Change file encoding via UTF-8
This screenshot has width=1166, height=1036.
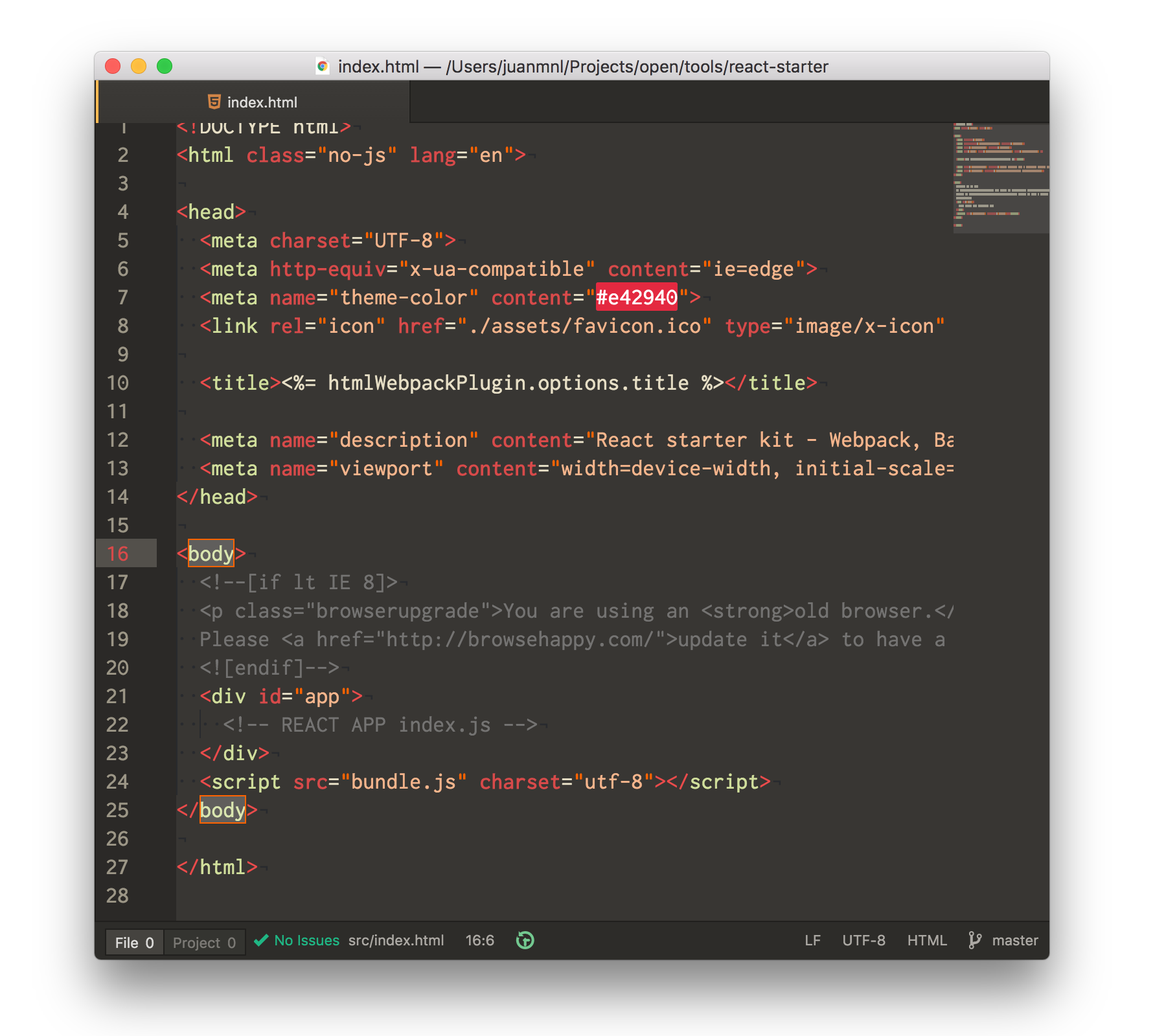(x=863, y=940)
